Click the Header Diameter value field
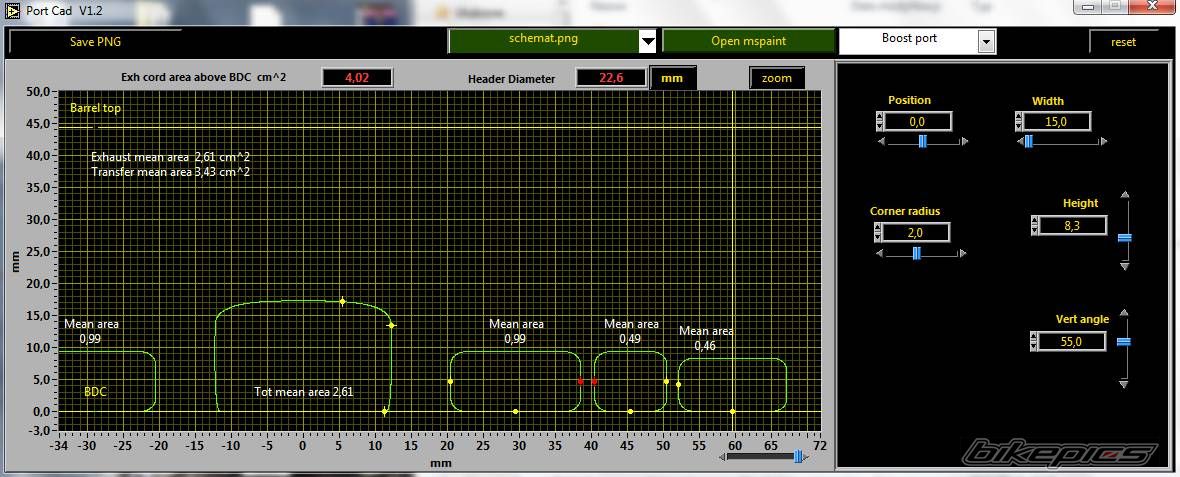Image resolution: width=1180 pixels, height=477 pixels. [x=610, y=78]
